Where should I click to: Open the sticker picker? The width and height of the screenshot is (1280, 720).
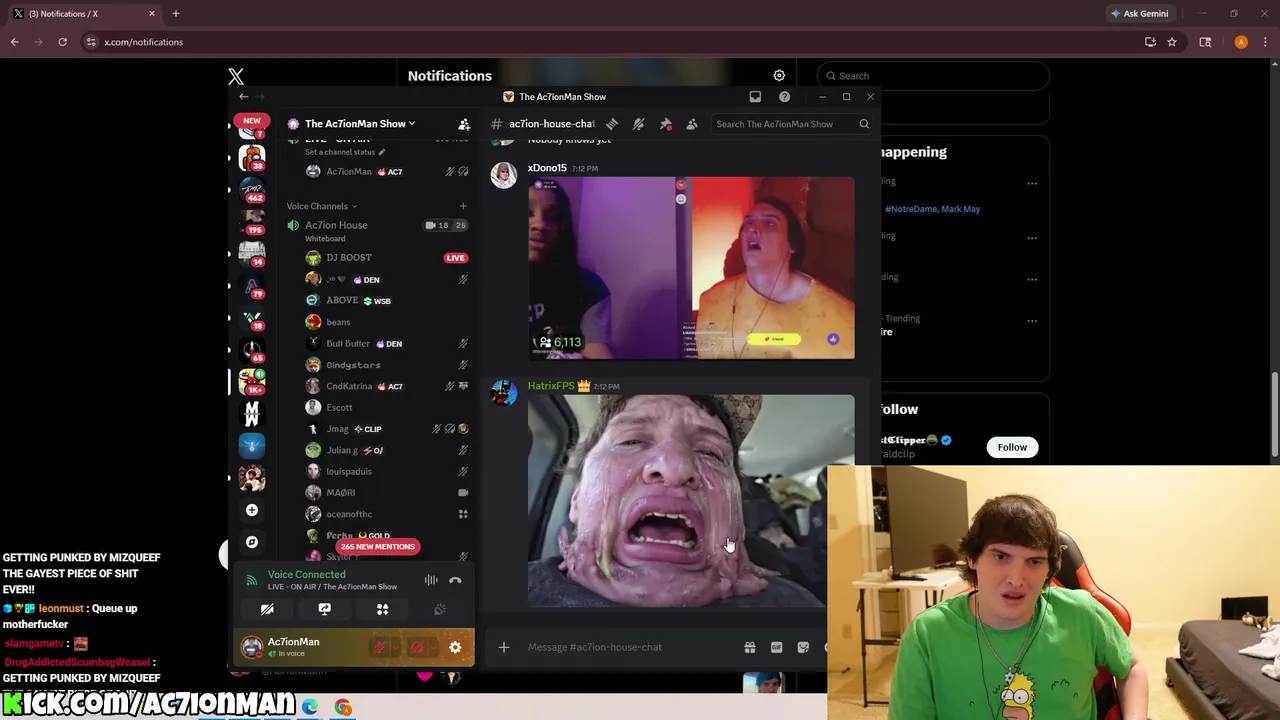[803, 647]
